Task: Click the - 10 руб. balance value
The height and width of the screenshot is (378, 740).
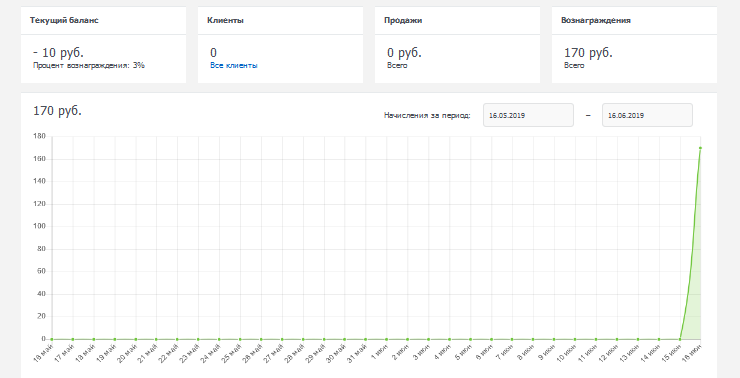Action: tap(58, 52)
